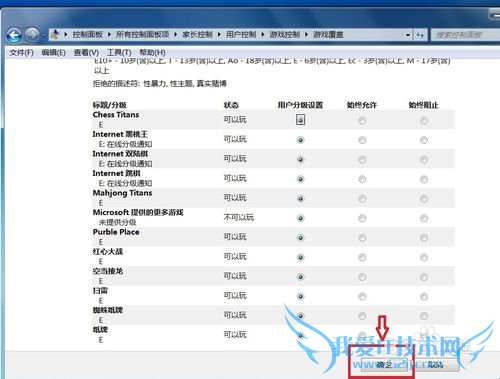The image size is (500, 379).
Task: Go back using the Back arrow button
Action: coord(14,35)
